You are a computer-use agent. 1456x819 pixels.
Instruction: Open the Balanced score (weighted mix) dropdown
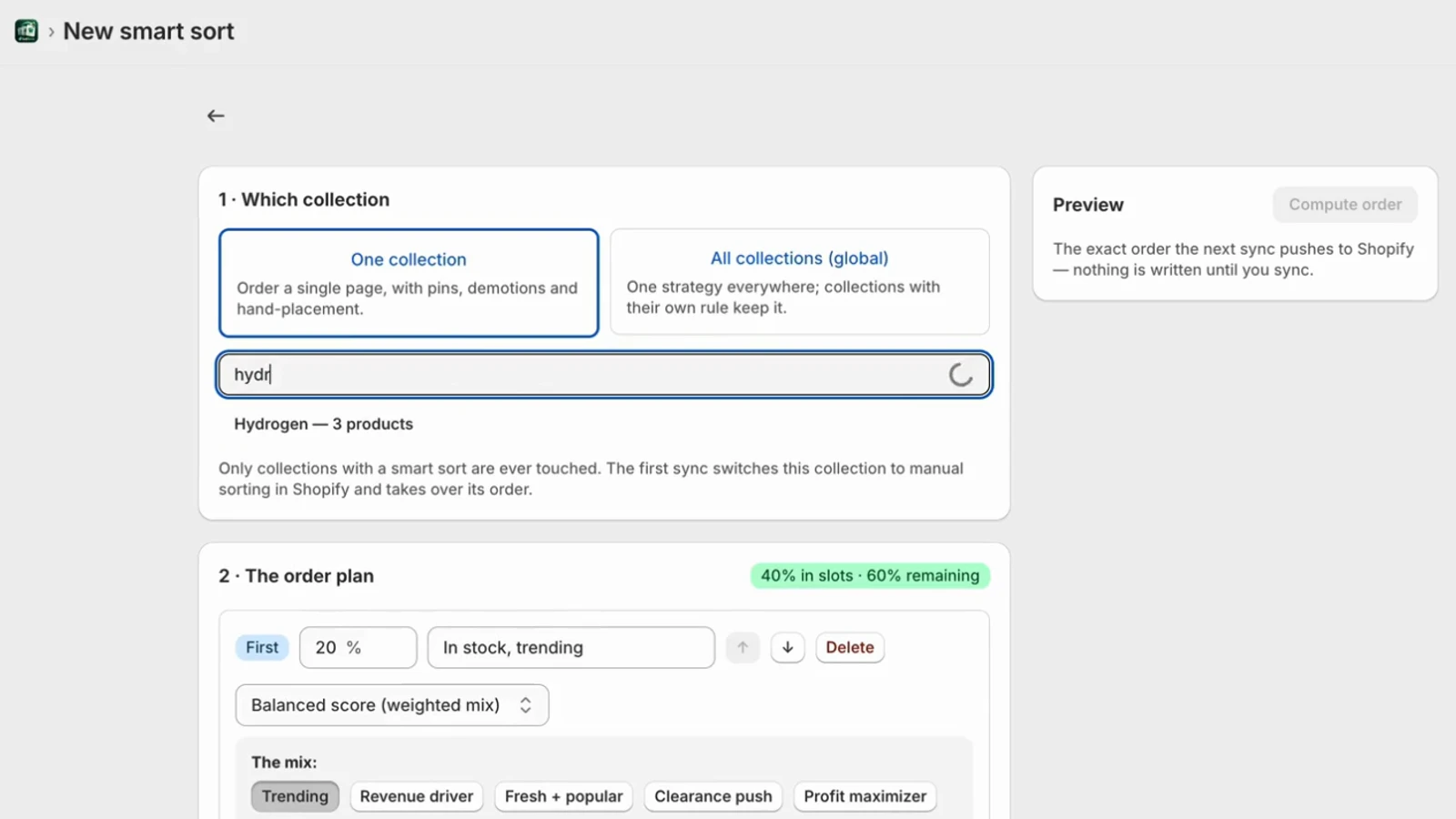coord(392,705)
